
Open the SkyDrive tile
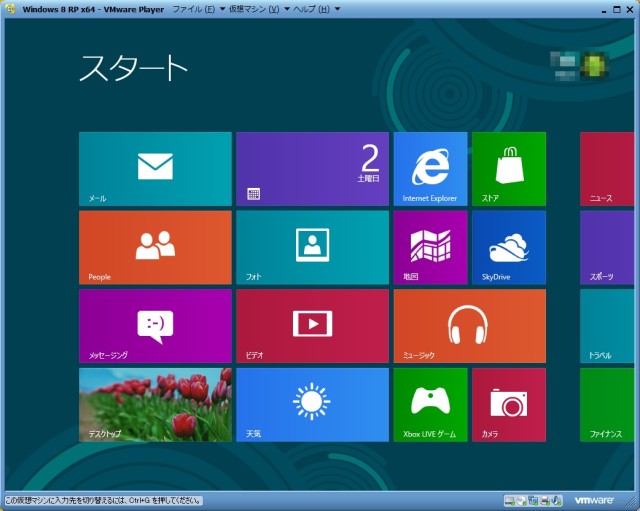point(509,247)
